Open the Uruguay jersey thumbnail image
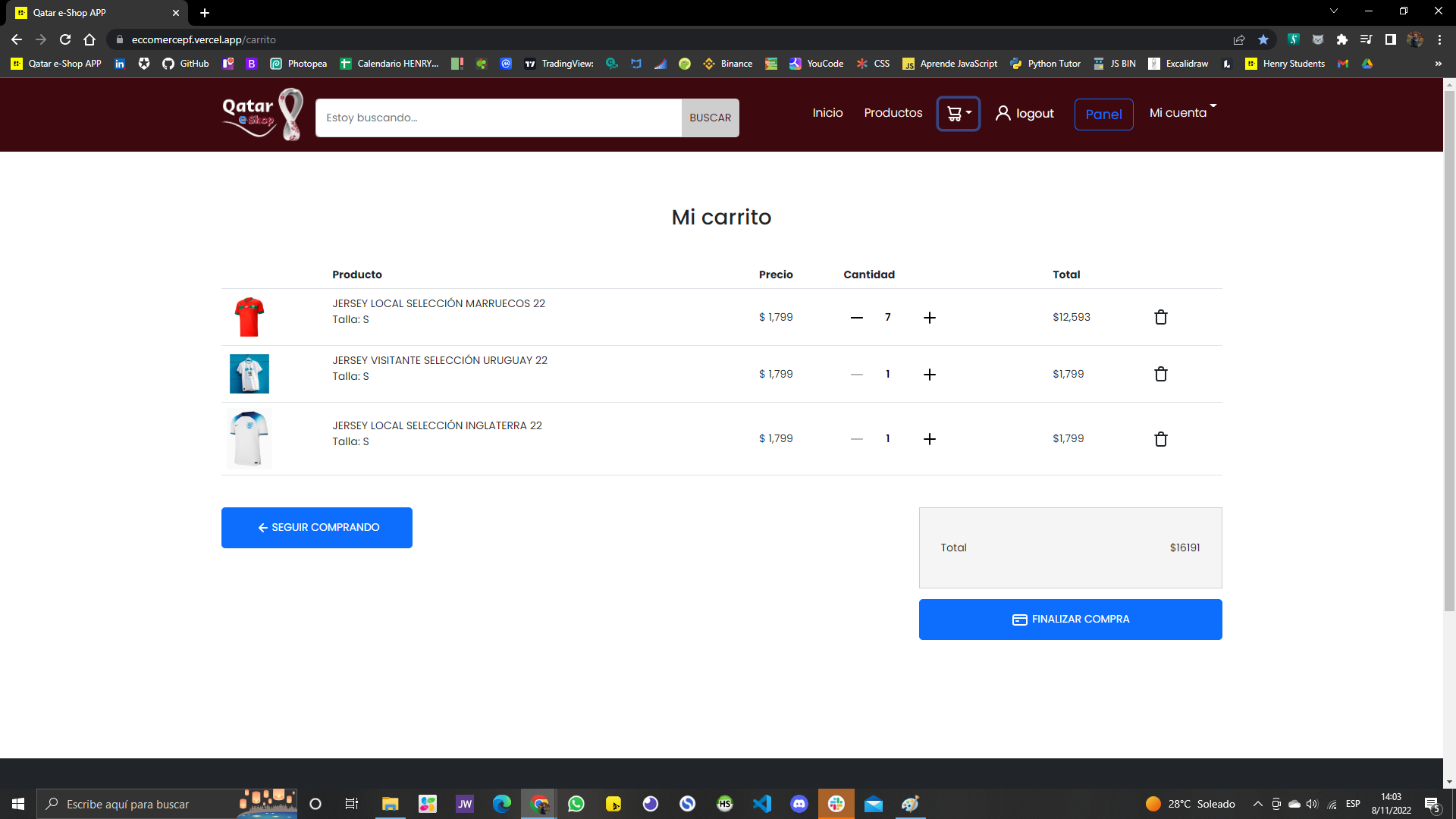This screenshot has width=1456, height=819. coord(249,374)
